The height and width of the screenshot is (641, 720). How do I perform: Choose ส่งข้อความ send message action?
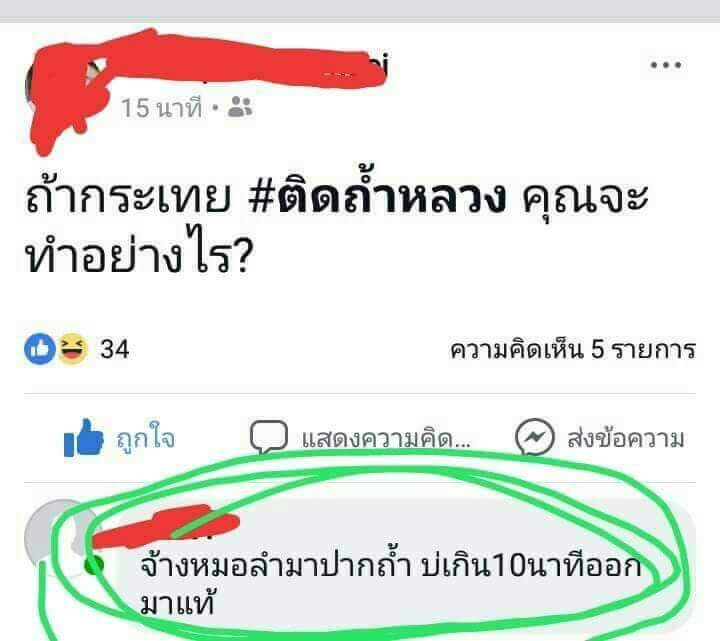[626, 438]
